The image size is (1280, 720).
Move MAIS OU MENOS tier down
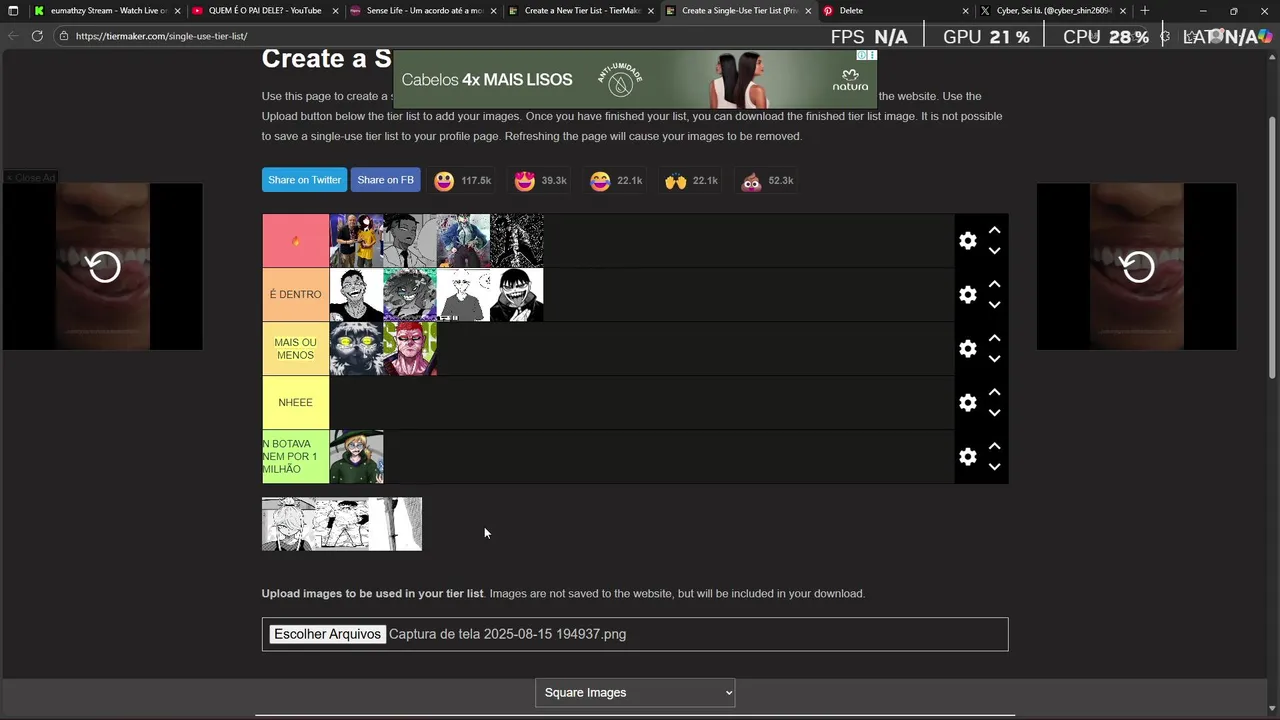tap(994, 359)
